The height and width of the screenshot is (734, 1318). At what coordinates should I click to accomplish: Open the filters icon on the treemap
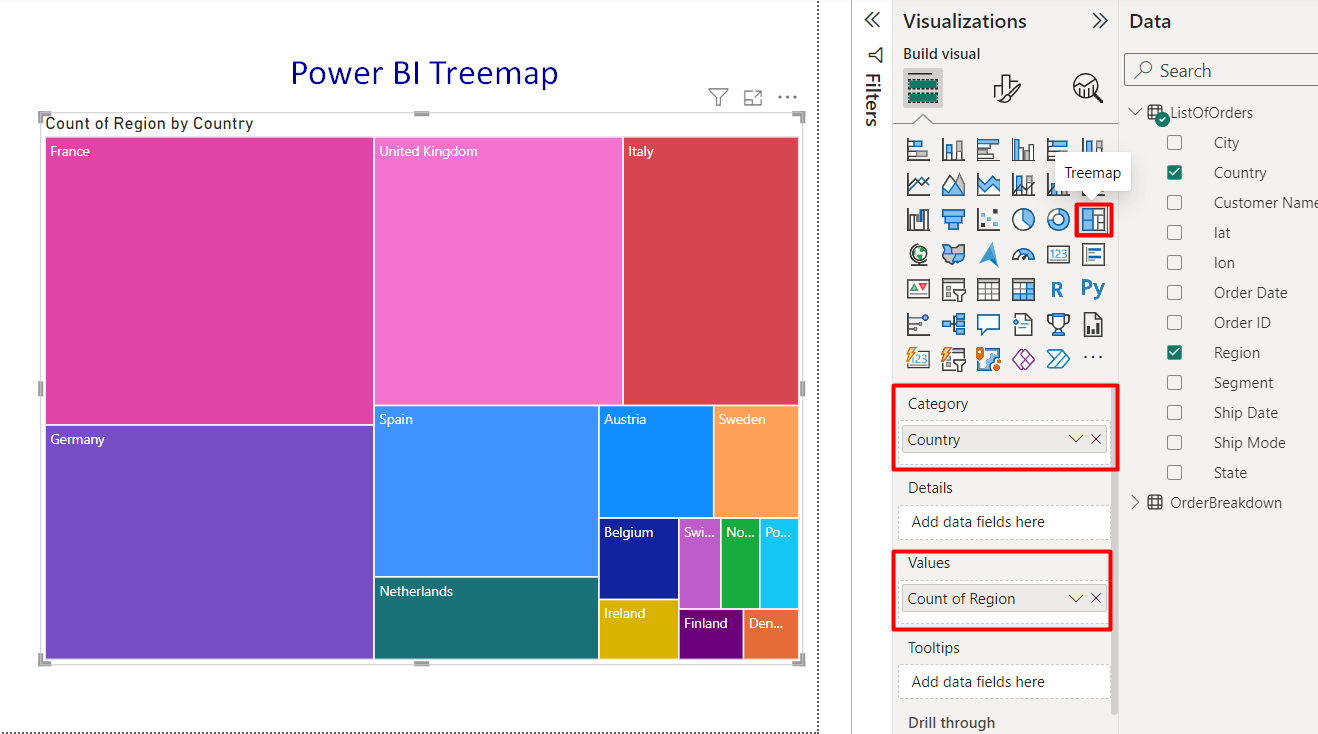tap(718, 97)
